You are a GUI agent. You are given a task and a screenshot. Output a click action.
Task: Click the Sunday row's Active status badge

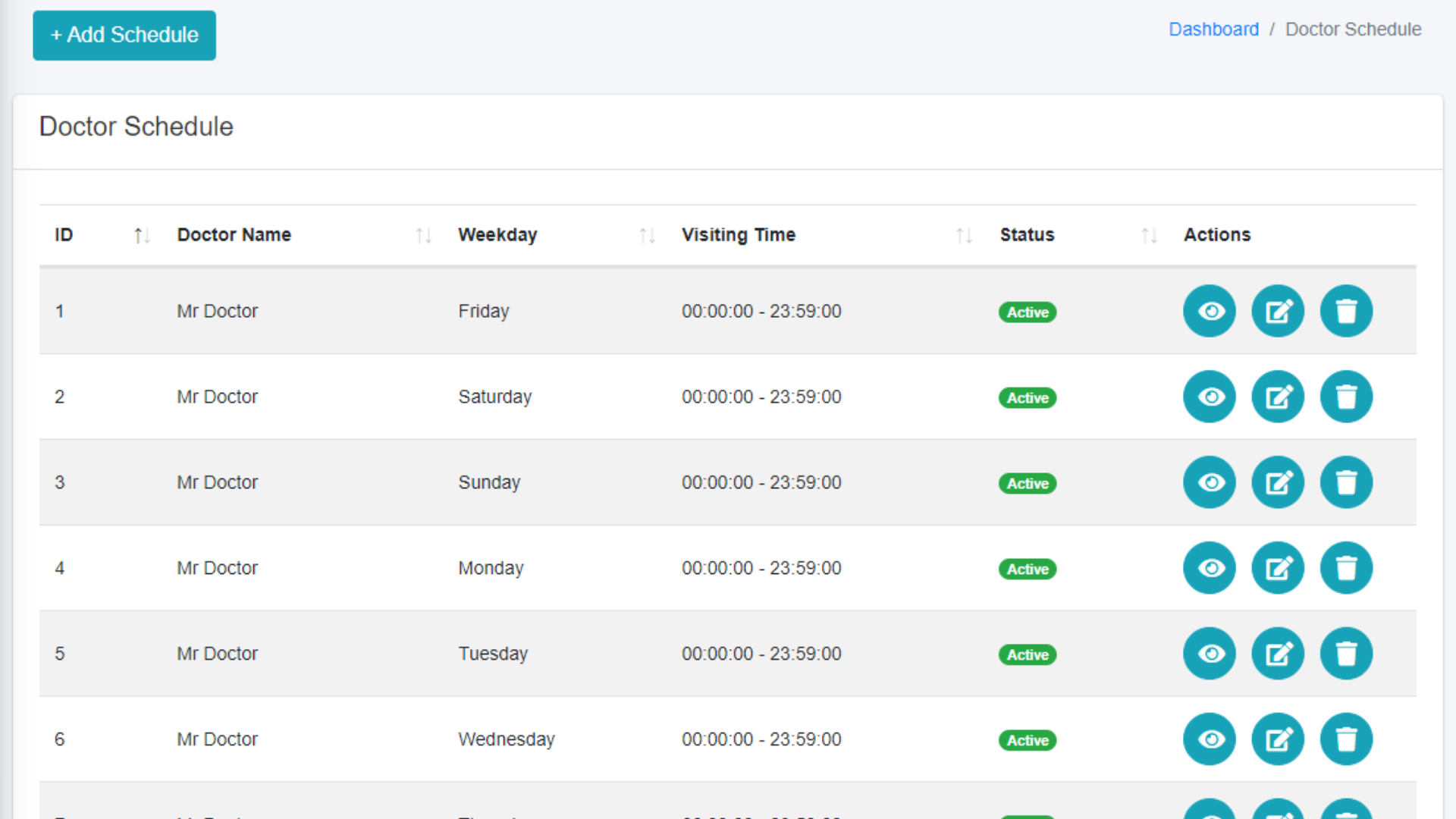[1027, 484]
